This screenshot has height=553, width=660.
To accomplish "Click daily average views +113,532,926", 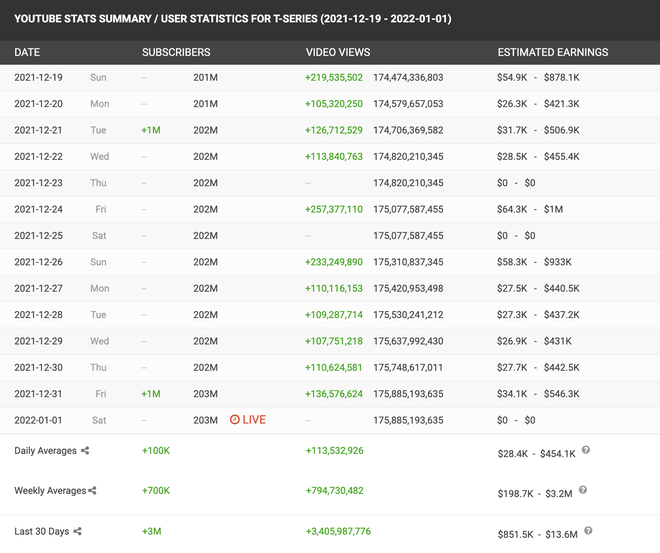I will click(x=335, y=451).
